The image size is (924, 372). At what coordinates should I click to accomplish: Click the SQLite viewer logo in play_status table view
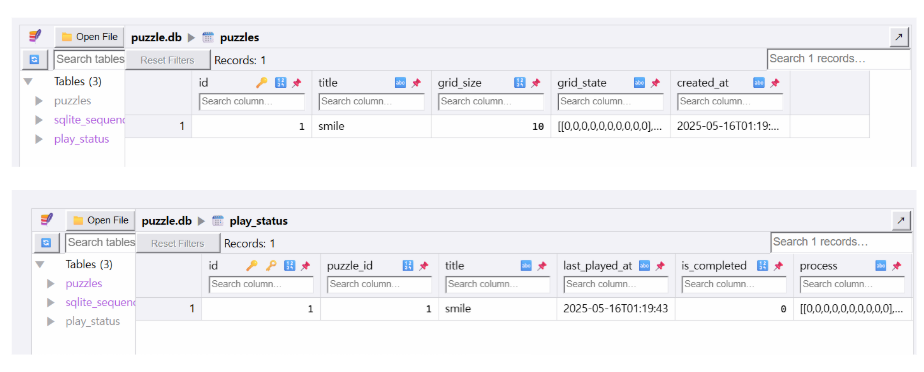47,220
